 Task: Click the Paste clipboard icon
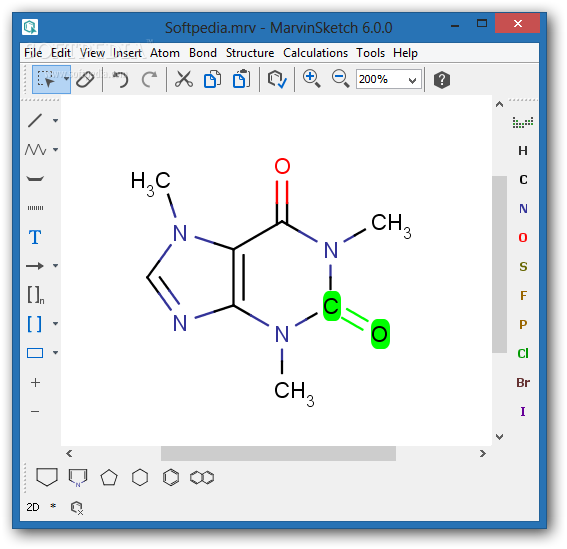(241, 79)
